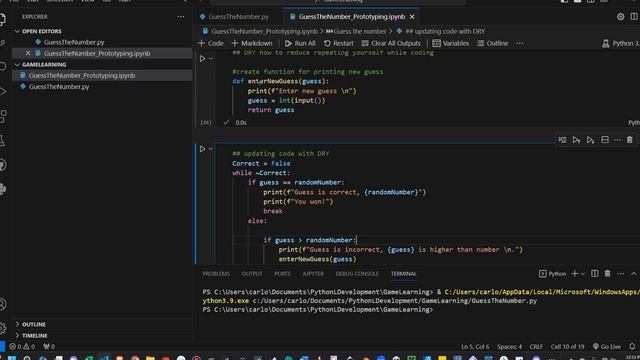Add a new Code cell
The height and width of the screenshot is (360, 640).
211,43
